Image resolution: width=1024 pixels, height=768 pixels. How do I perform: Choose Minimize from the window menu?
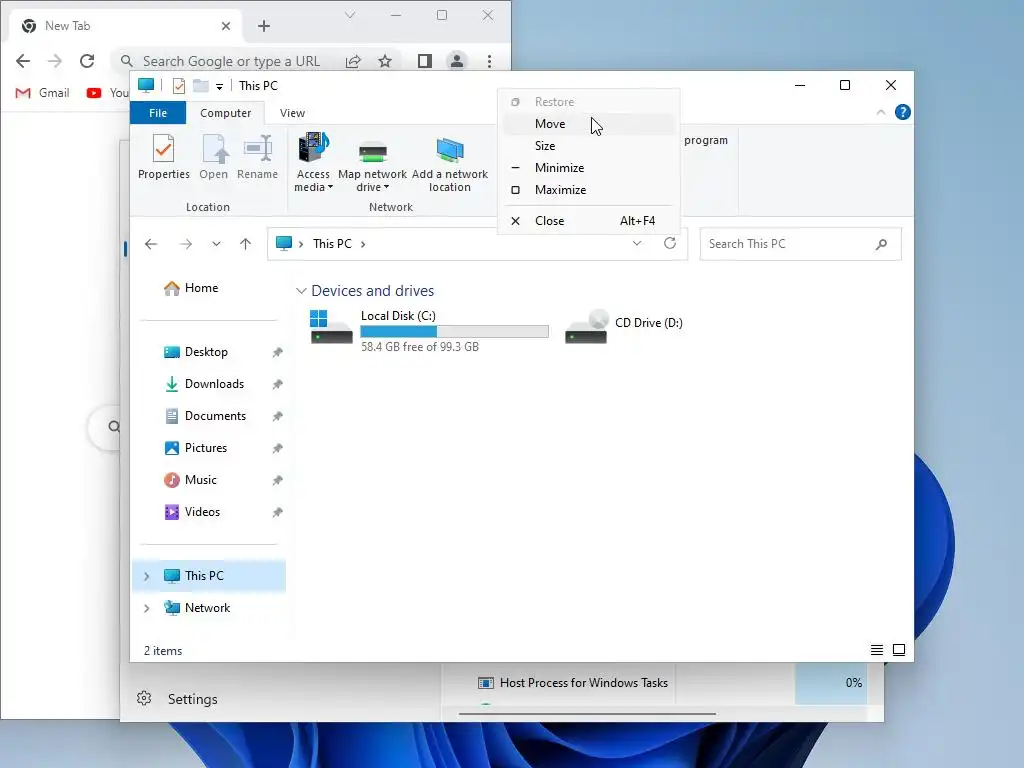588,168
